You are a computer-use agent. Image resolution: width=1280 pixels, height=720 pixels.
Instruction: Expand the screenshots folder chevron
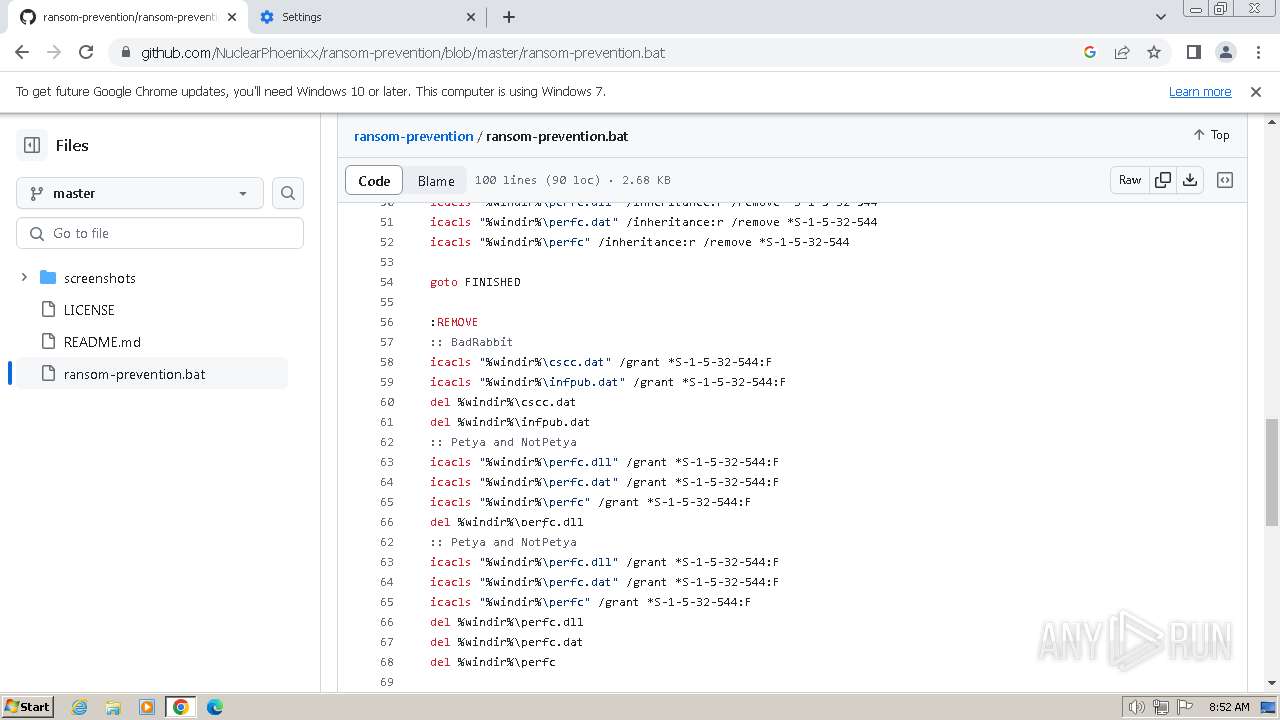(25, 277)
